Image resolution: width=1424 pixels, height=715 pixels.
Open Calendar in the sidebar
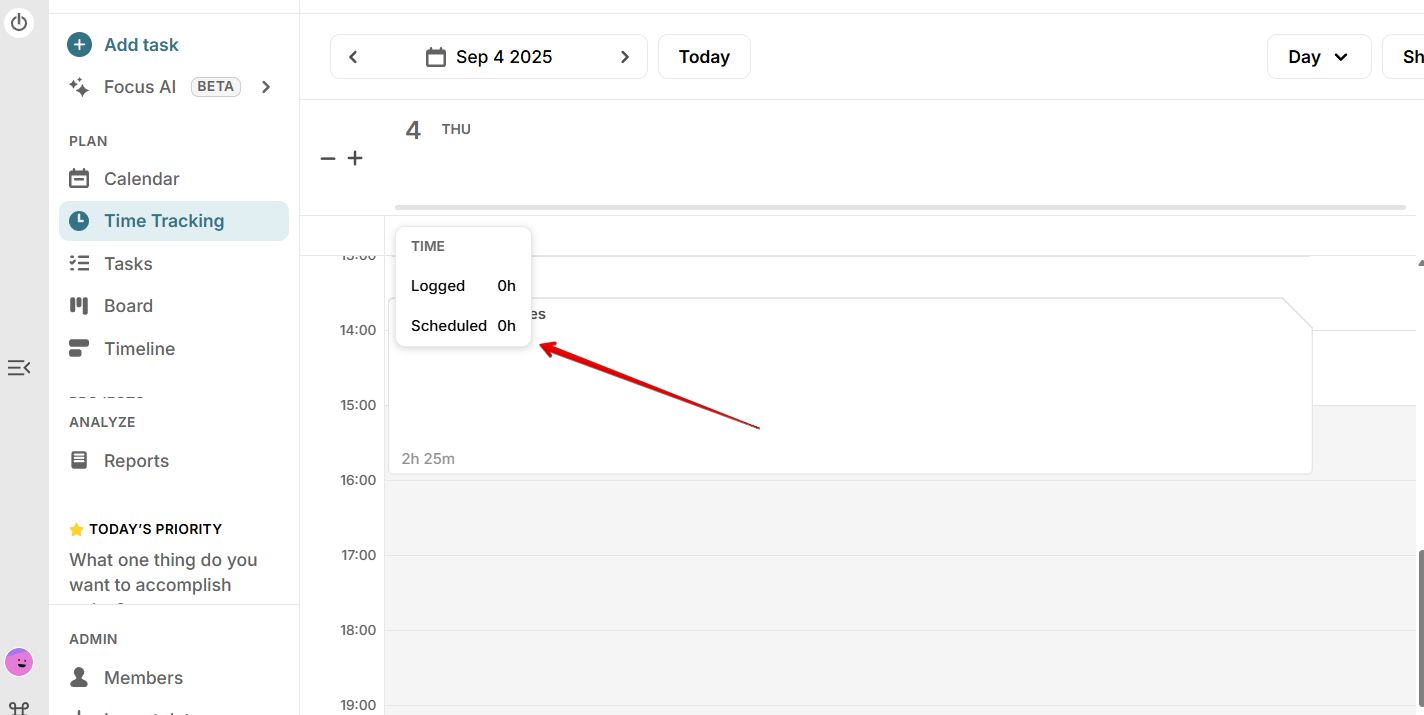[141, 179]
